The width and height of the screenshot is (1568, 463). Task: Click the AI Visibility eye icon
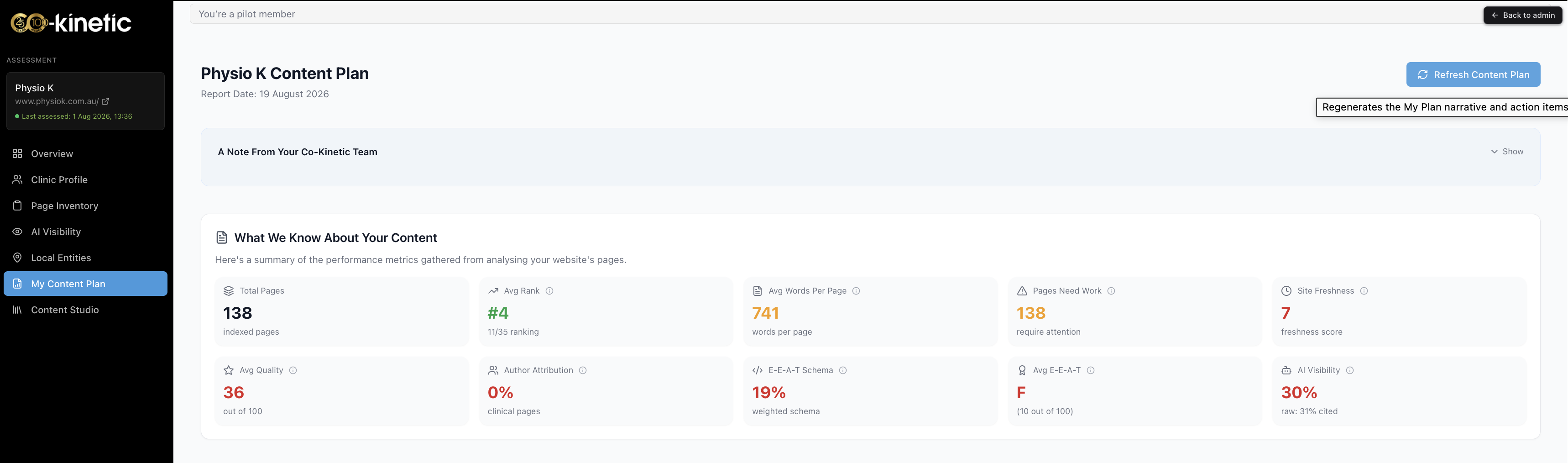point(18,231)
